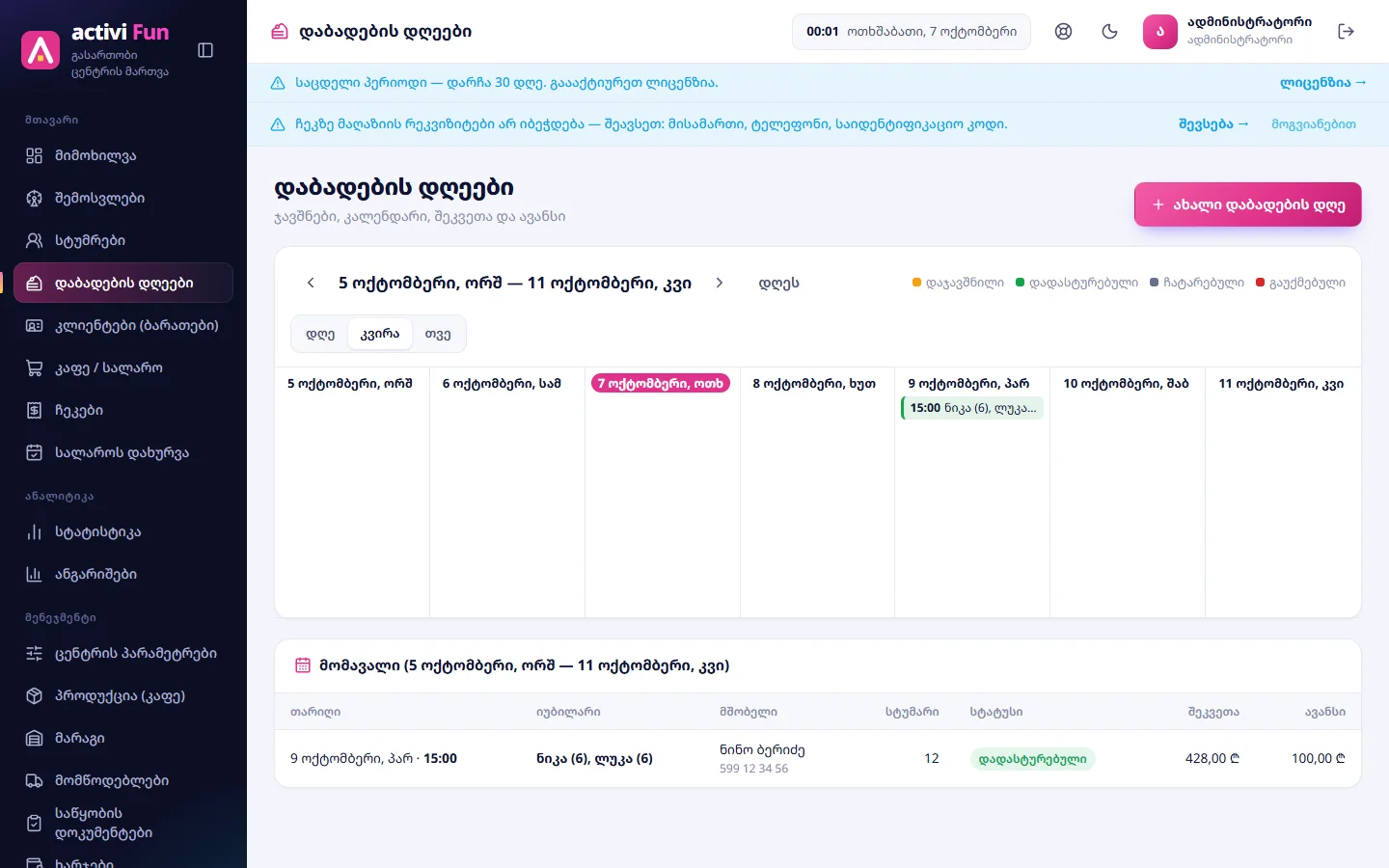Open საწყობის დოკუმენტები in sidebar

(123, 823)
